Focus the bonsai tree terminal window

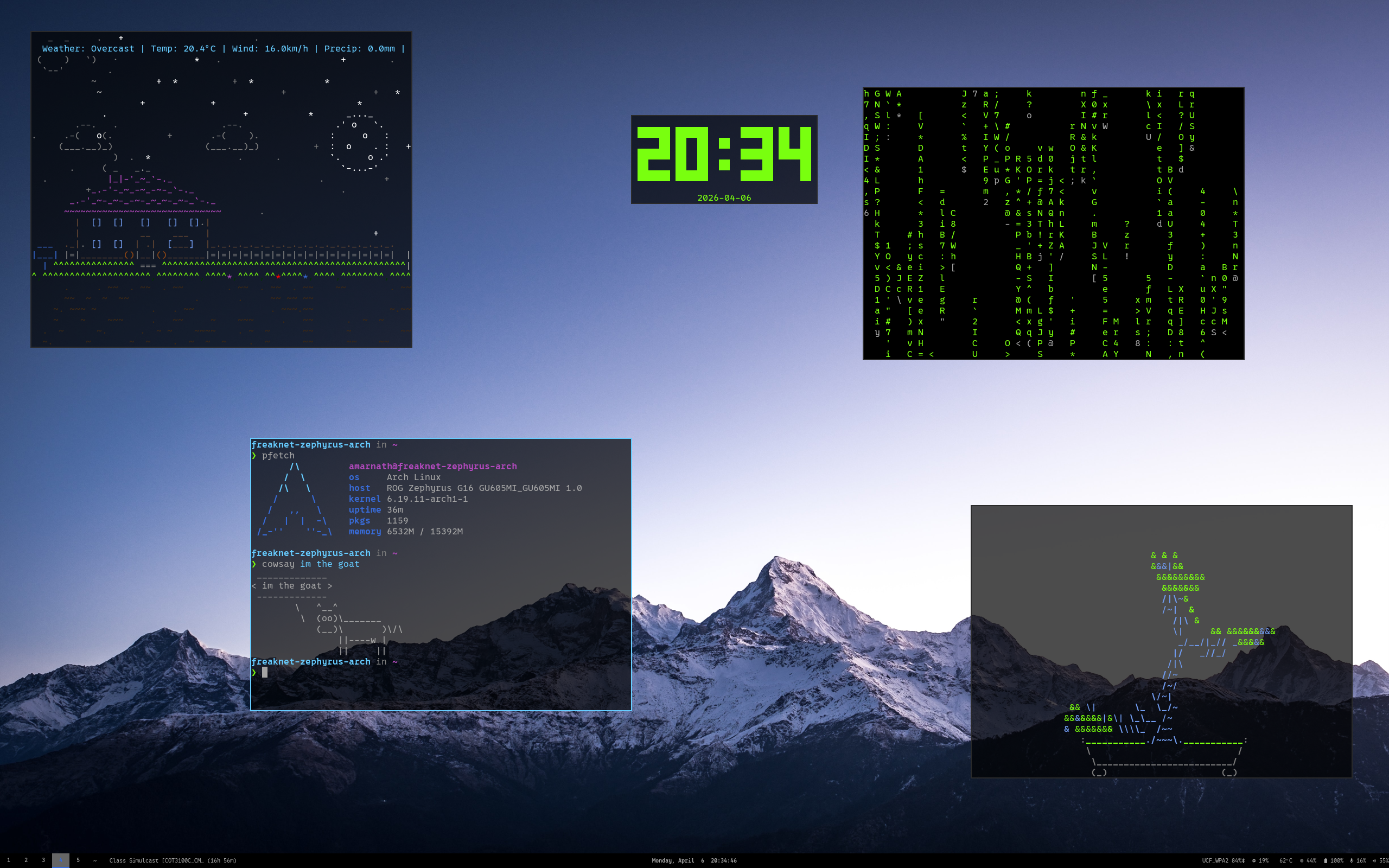click(x=1161, y=641)
